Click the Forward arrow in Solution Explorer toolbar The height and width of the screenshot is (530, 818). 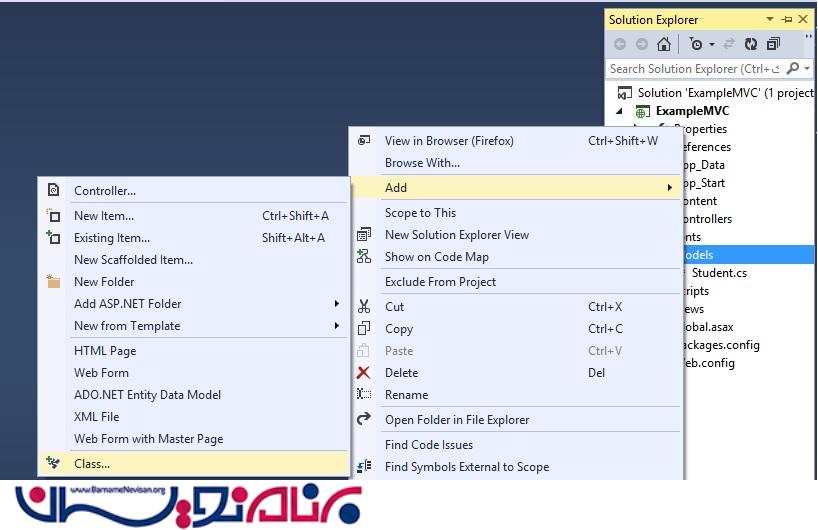click(x=642, y=44)
